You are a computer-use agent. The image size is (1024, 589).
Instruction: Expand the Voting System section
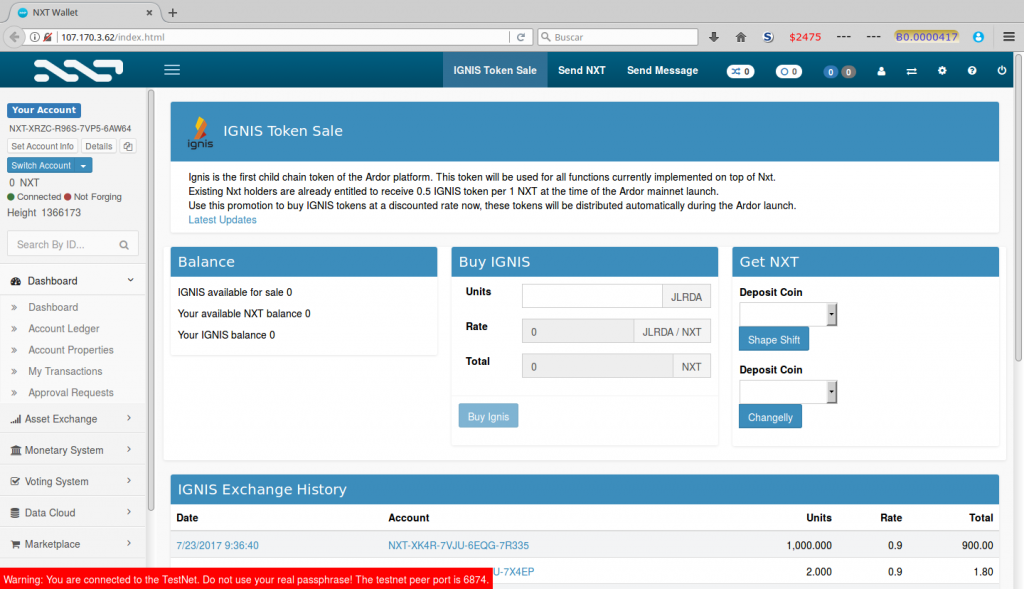(x=72, y=481)
